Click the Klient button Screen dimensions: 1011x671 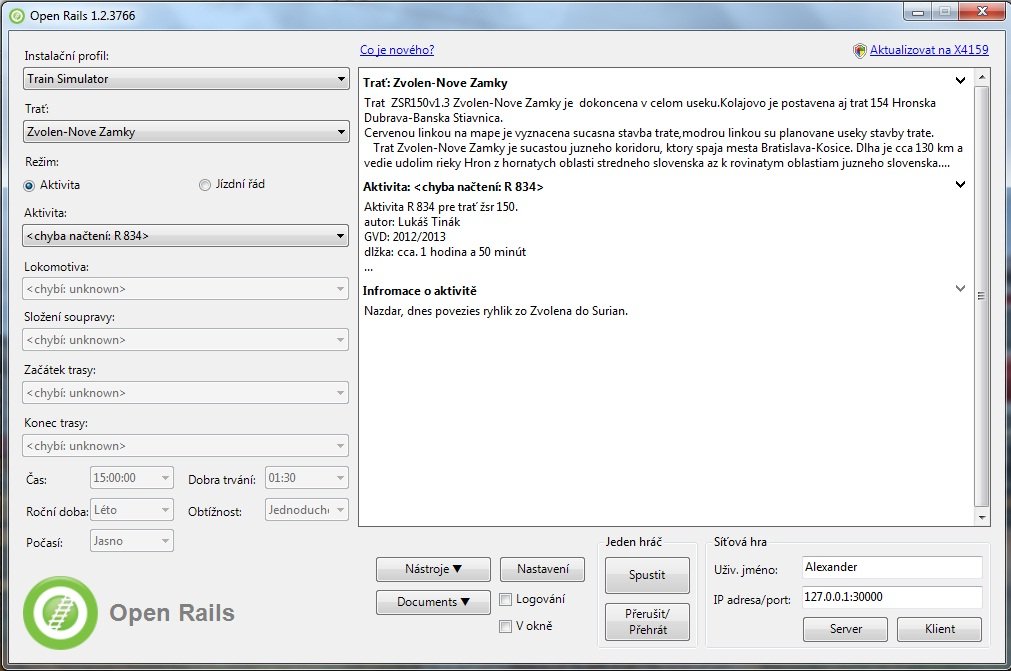[939, 629]
